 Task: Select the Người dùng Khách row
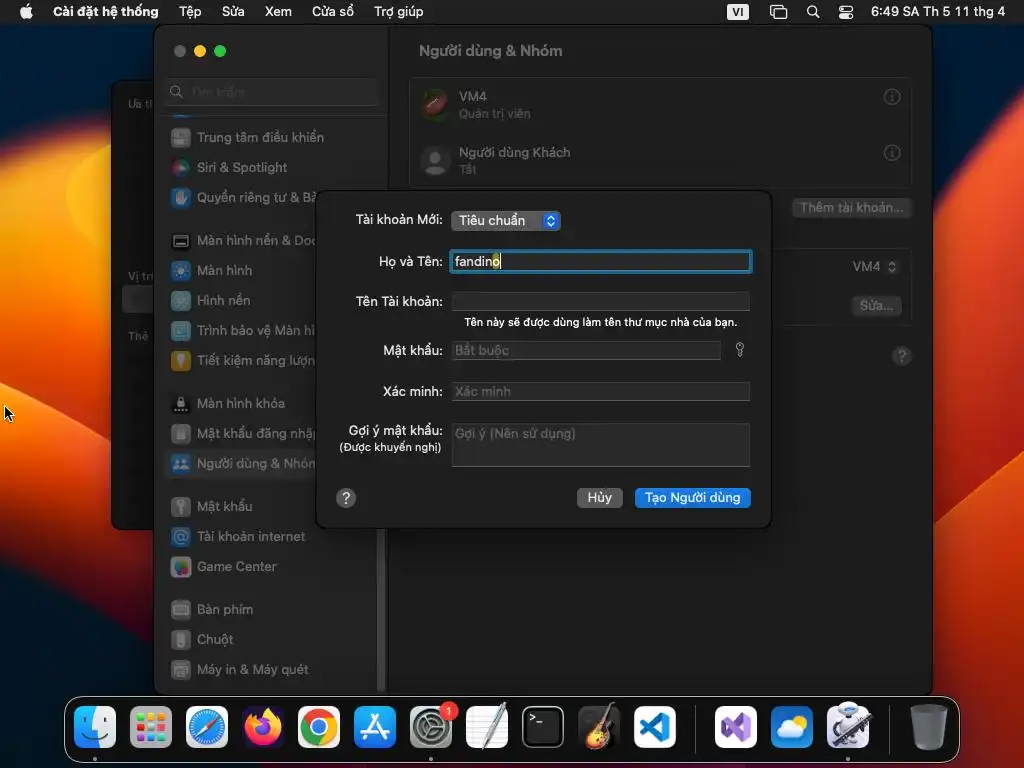coord(660,160)
